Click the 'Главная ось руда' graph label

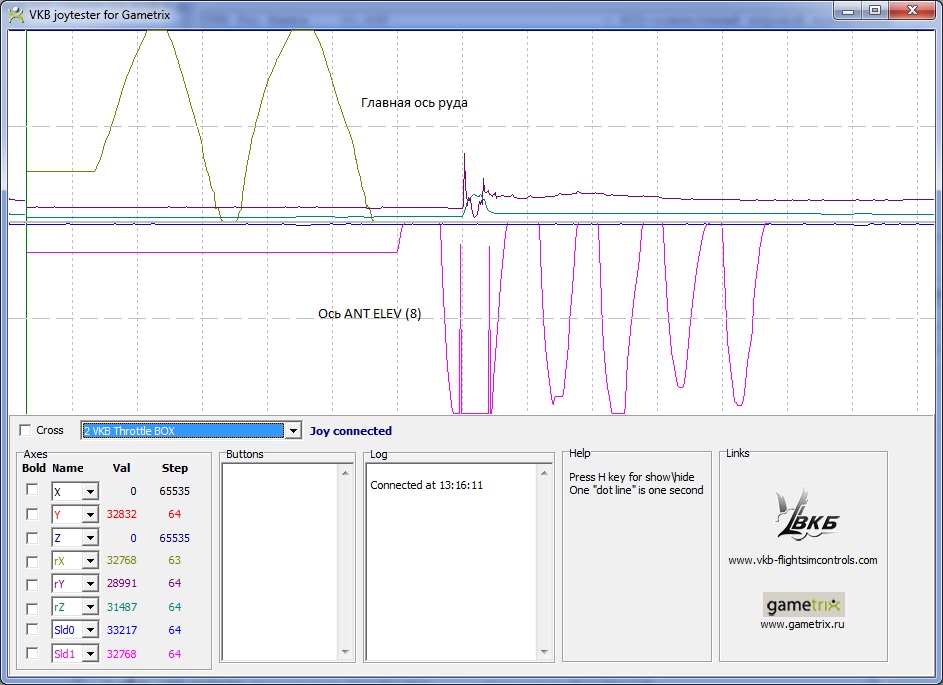coord(414,103)
